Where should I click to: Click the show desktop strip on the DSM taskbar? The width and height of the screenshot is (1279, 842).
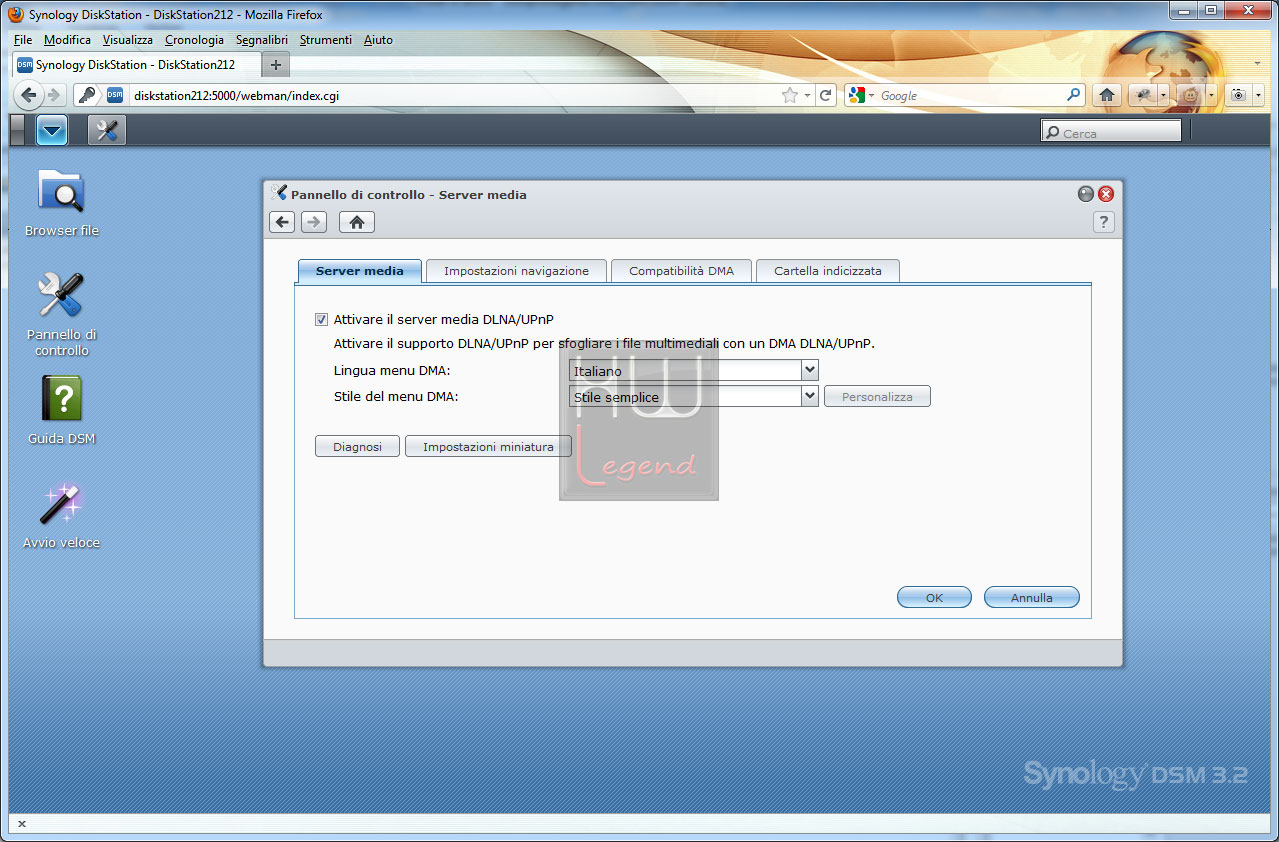coord(17,130)
